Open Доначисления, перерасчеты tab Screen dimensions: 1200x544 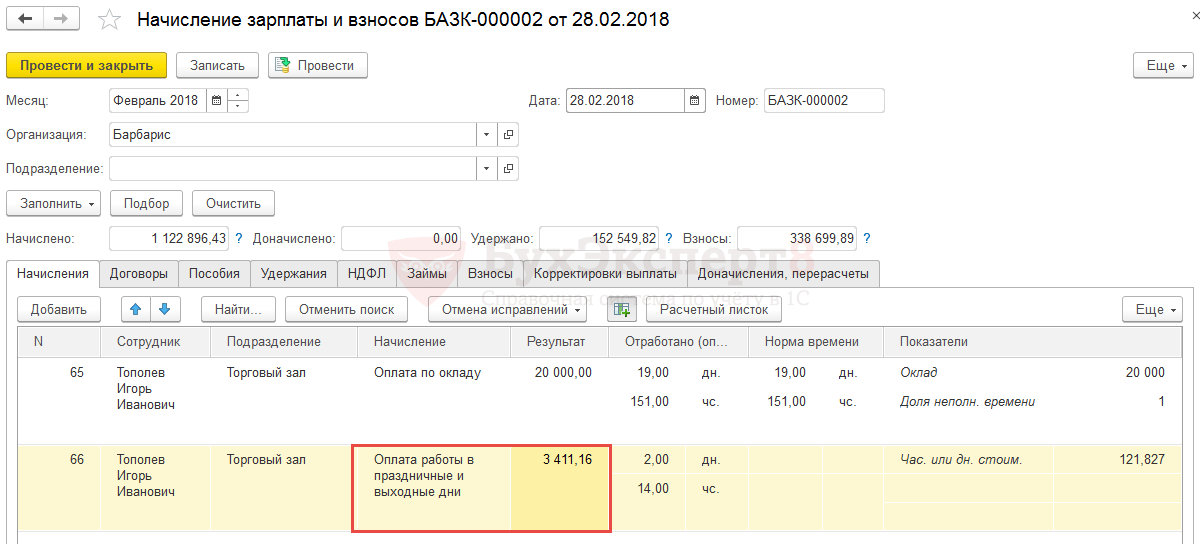(x=784, y=273)
